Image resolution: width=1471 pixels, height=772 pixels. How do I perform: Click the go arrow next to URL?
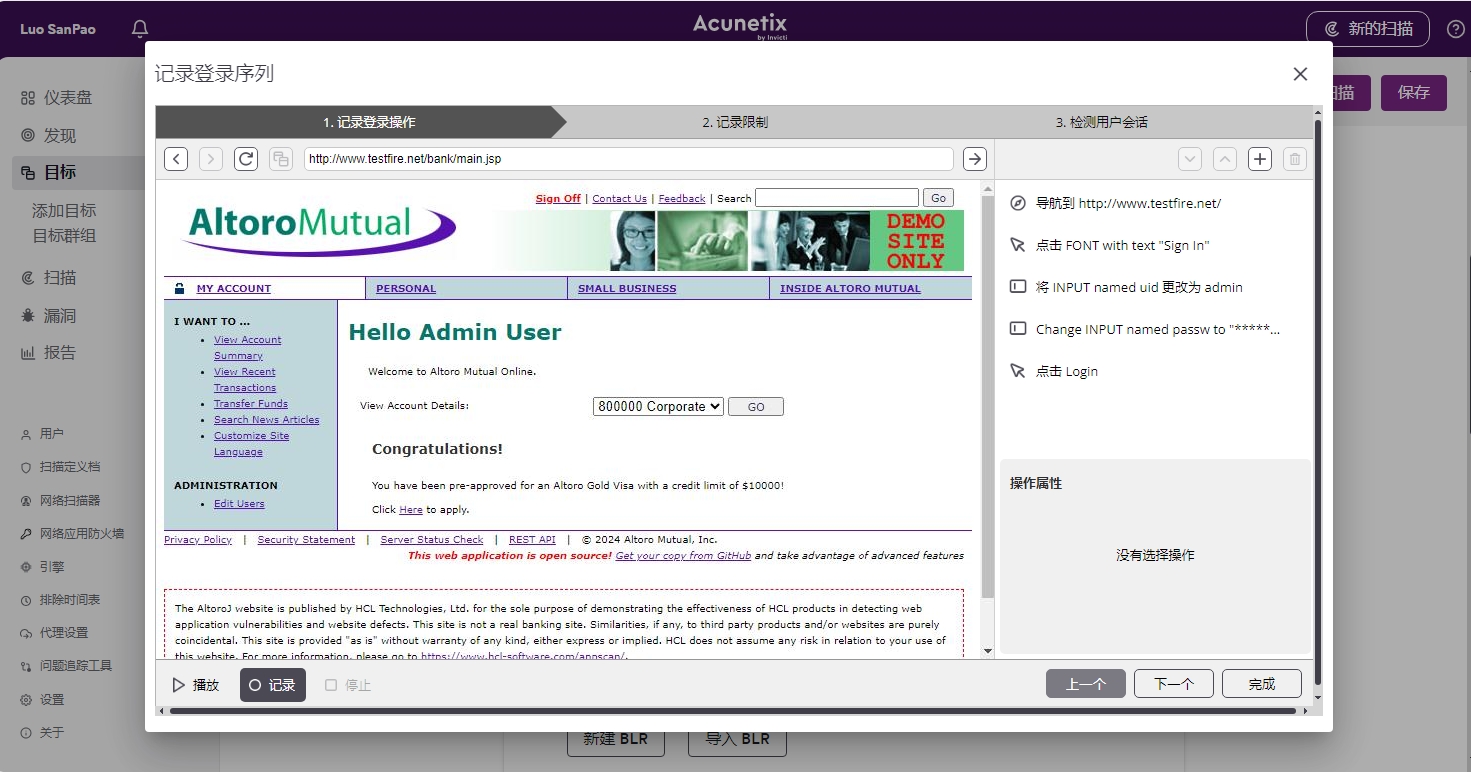975,159
